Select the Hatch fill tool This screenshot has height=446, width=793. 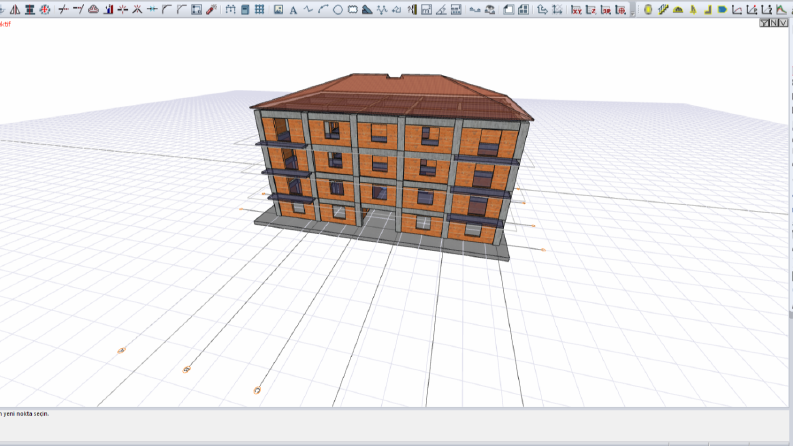367,9
